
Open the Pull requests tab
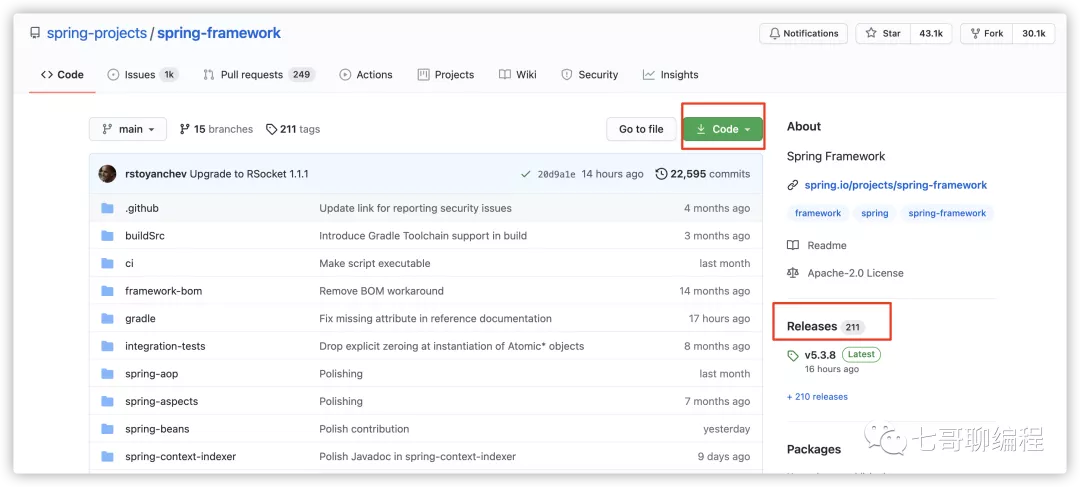click(x=259, y=74)
